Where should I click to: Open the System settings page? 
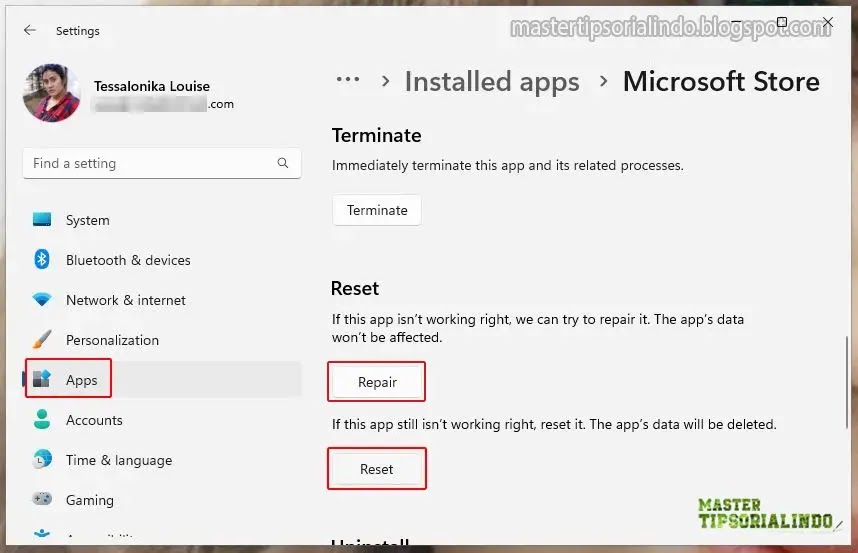tap(162, 220)
